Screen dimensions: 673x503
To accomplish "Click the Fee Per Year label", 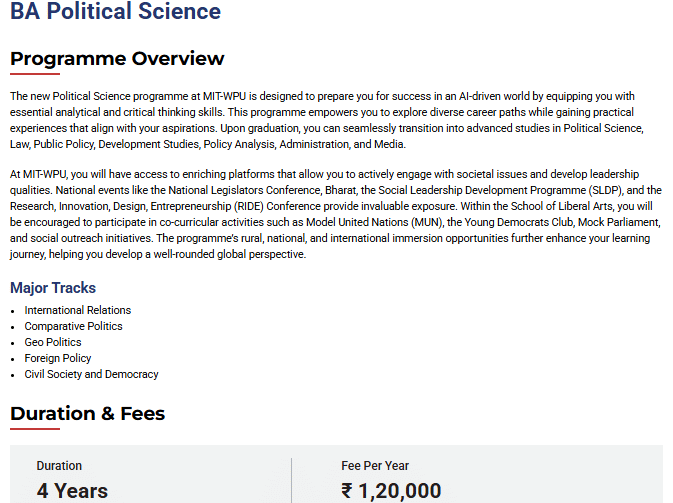I will click(375, 466).
